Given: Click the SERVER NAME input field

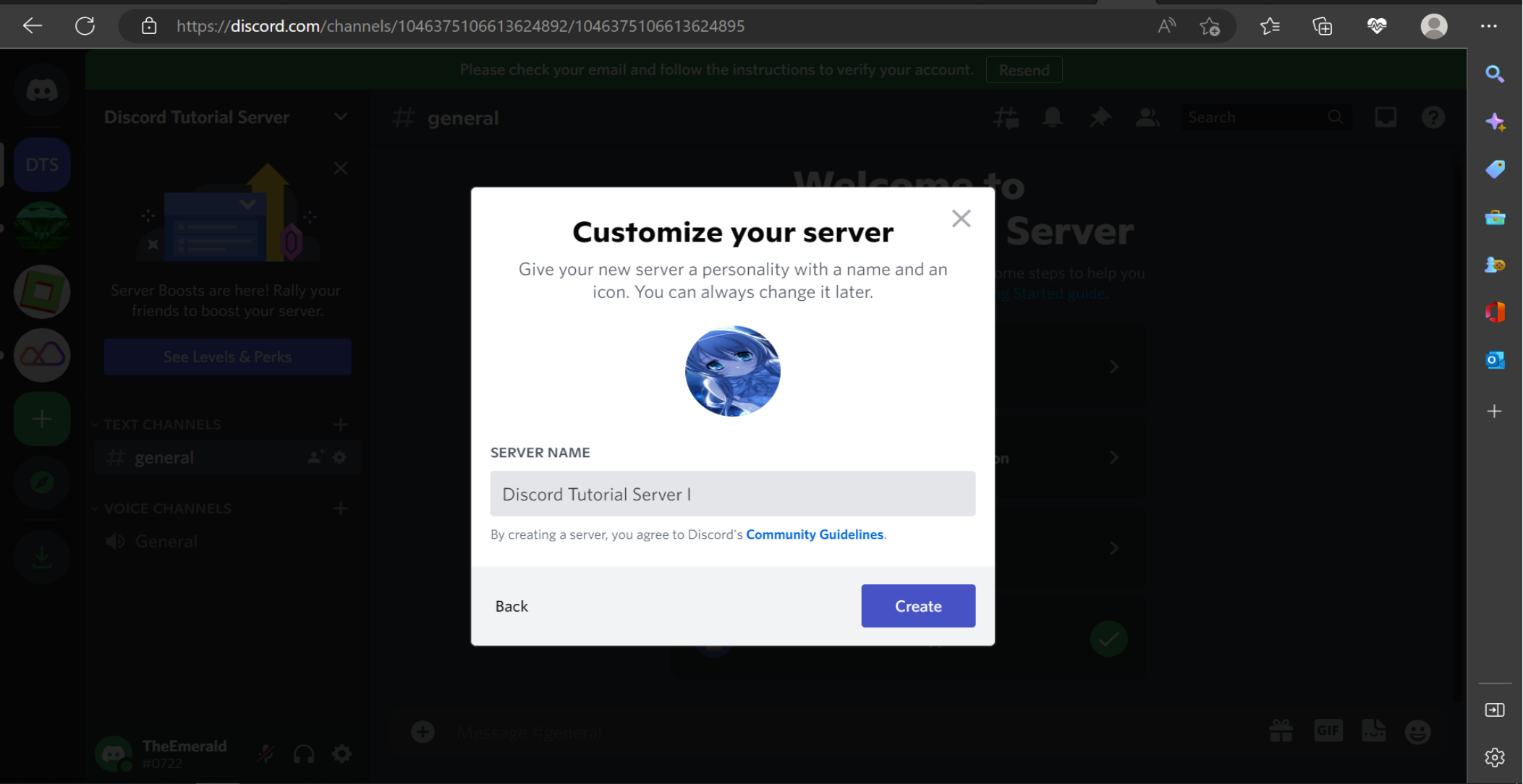Looking at the screenshot, I should (732, 493).
